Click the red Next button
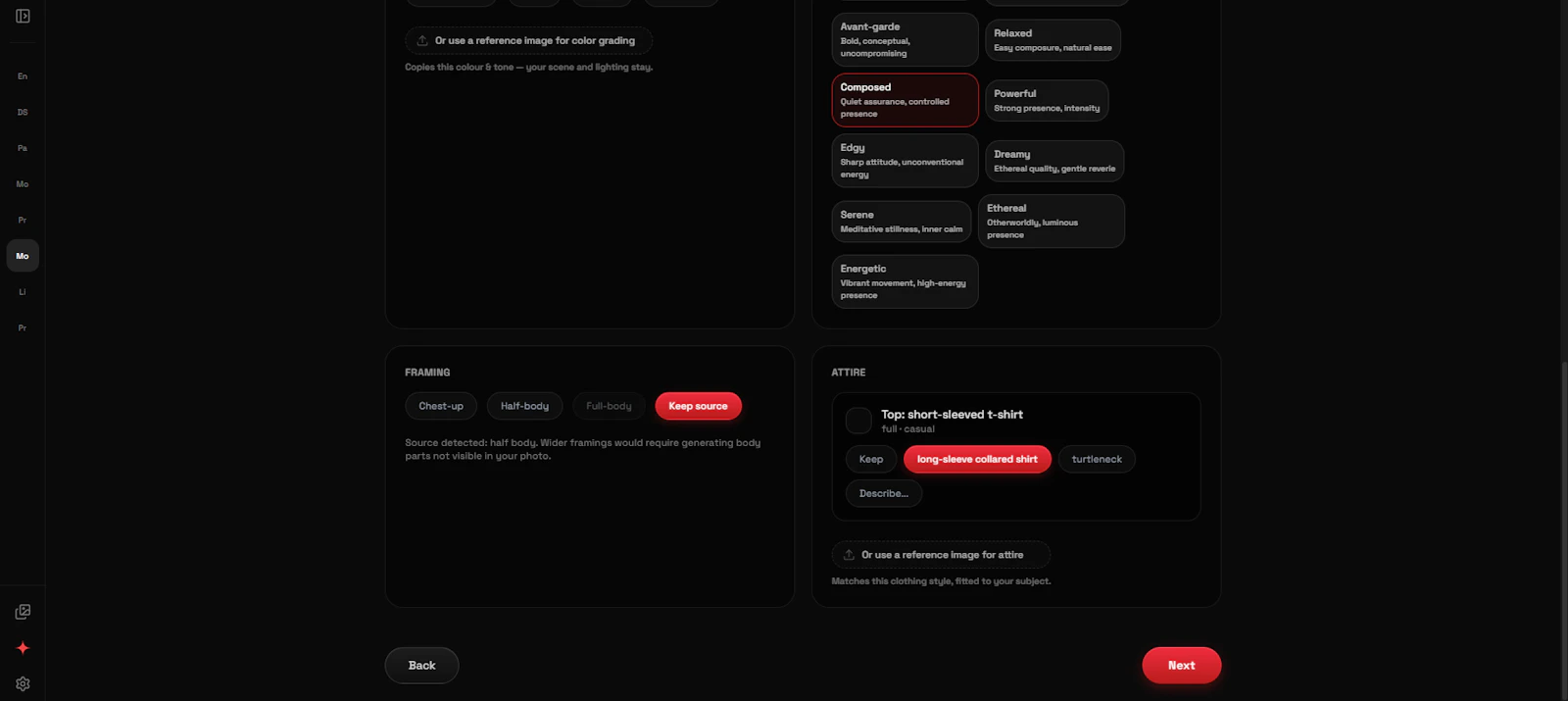The width and height of the screenshot is (1568, 701). coord(1181,666)
